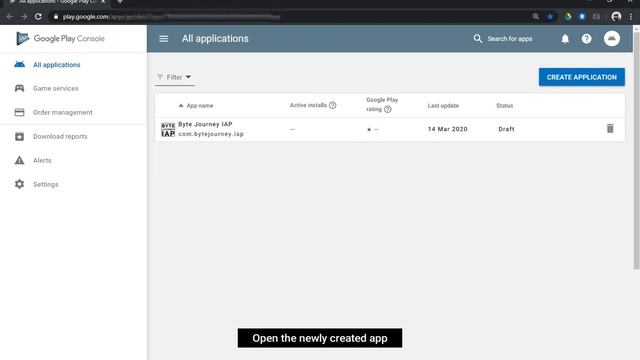Open the Byte Journey IAP app name

pos(205,124)
